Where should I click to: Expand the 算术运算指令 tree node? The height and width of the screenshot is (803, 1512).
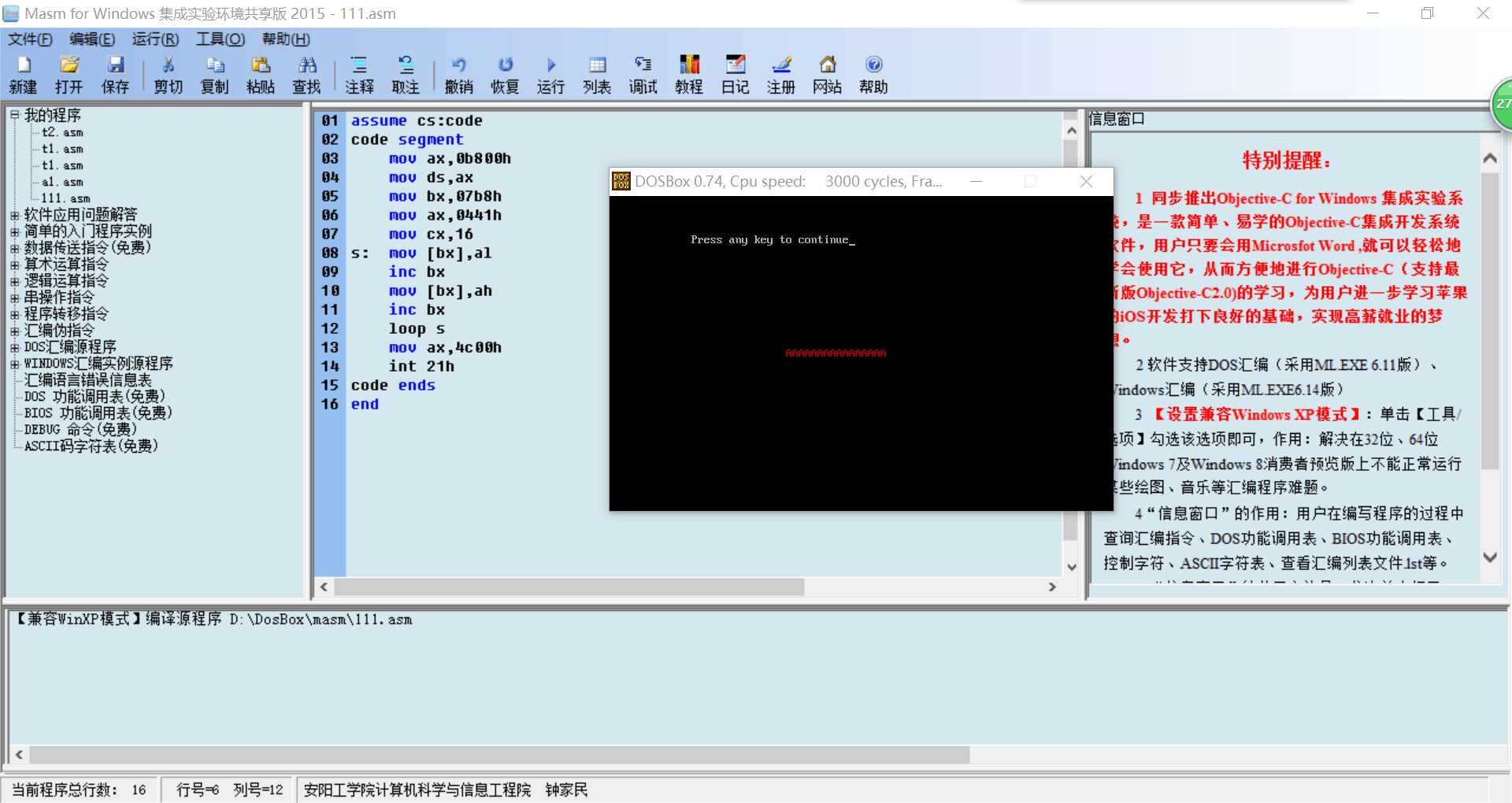(14, 265)
